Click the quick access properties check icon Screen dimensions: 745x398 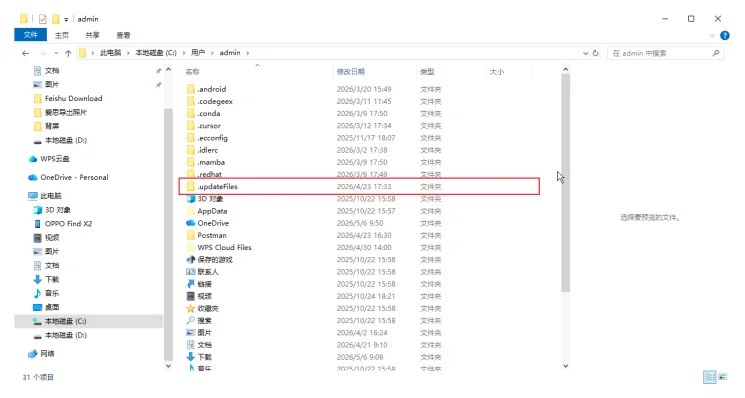43,19
